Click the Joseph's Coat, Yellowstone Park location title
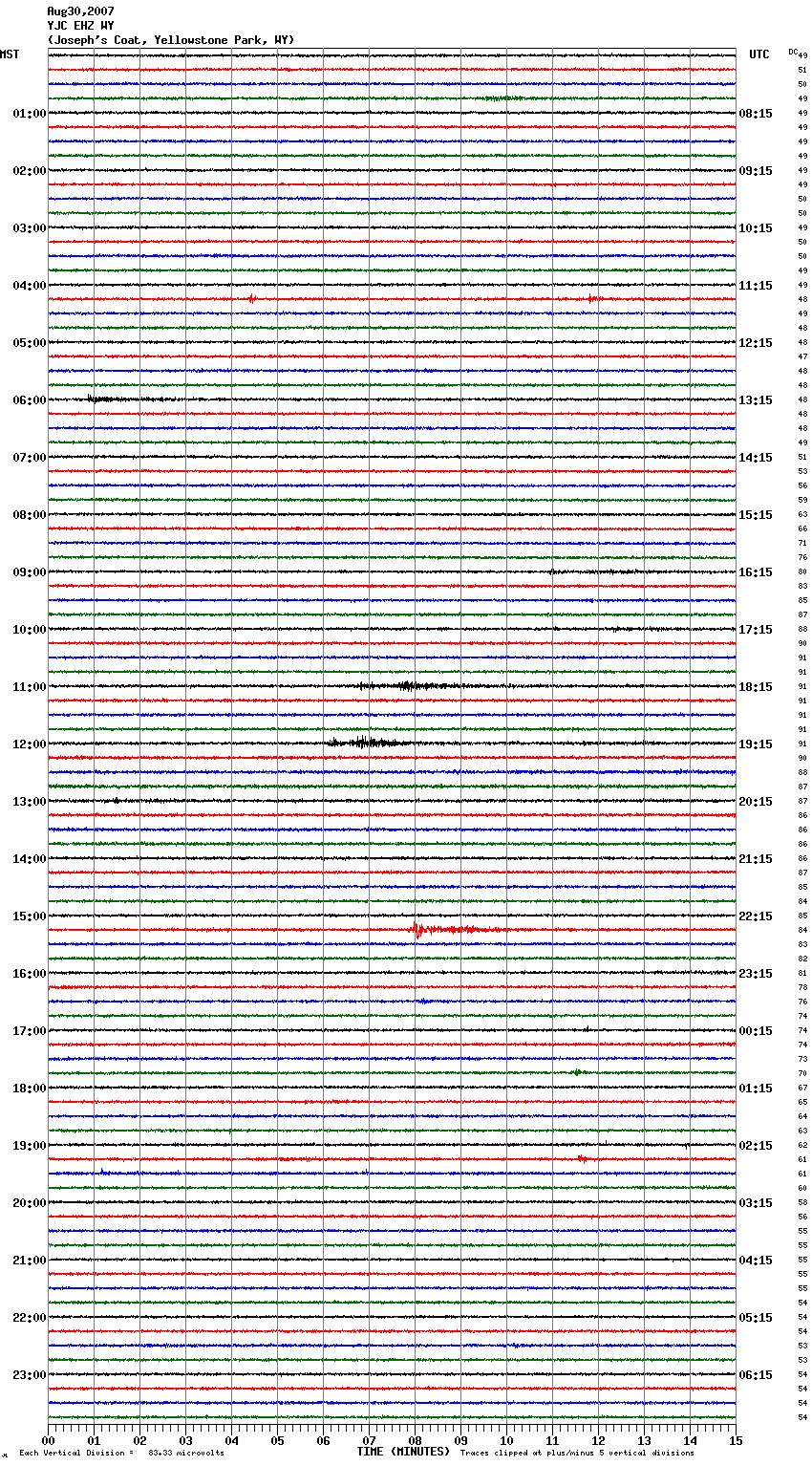The height and width of the screenshot is (1466, 812). click(x=171, y=40)
